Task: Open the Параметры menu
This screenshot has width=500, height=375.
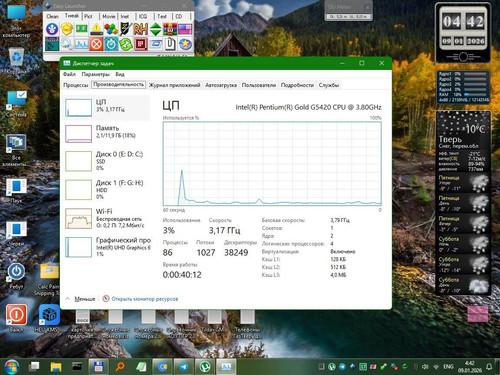Action: 95,74
